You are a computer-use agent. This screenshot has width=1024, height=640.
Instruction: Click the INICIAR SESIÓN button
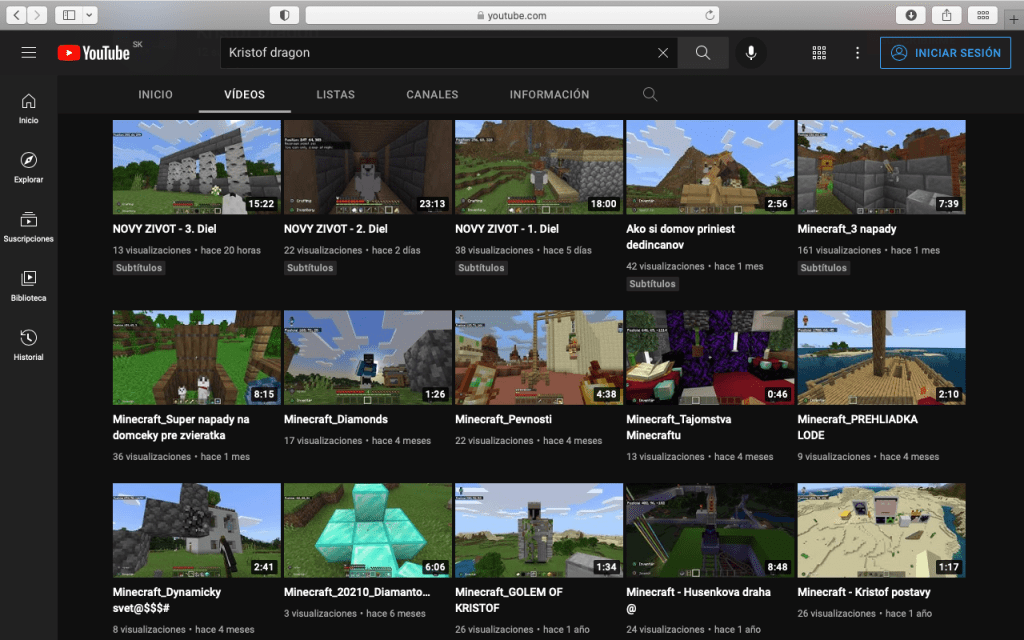pyautogui.click(x=945, y=53)
